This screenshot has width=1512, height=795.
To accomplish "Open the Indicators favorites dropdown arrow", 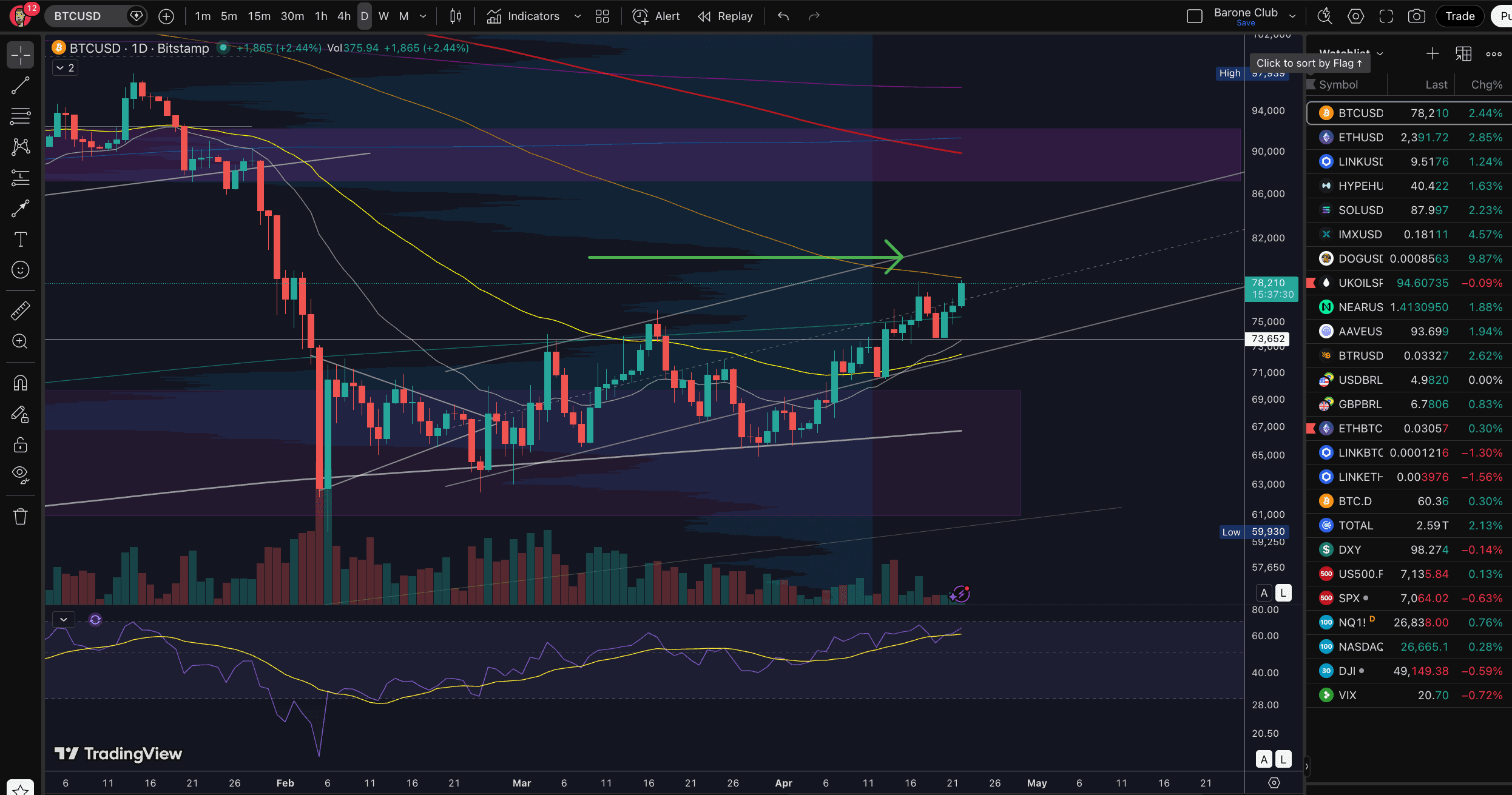I will (578, 16).
